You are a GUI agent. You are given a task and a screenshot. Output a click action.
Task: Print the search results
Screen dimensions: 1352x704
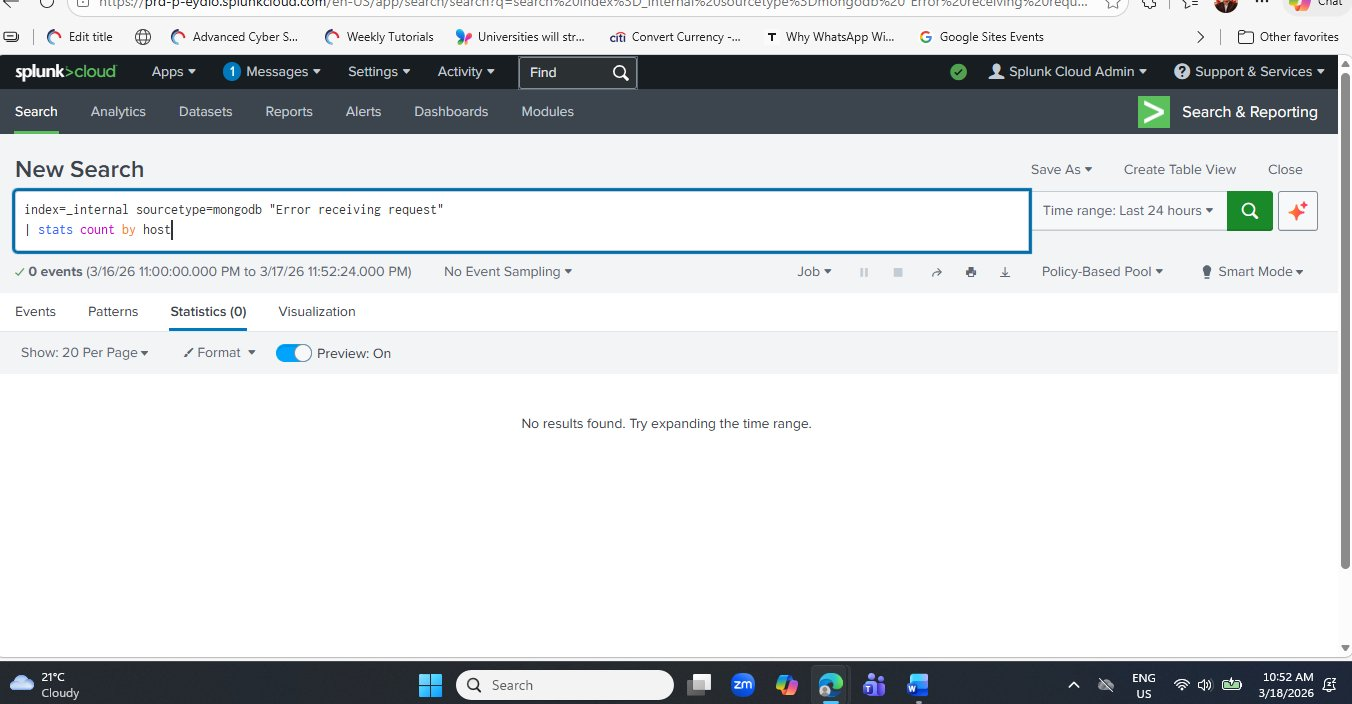(x=970, y=271)
